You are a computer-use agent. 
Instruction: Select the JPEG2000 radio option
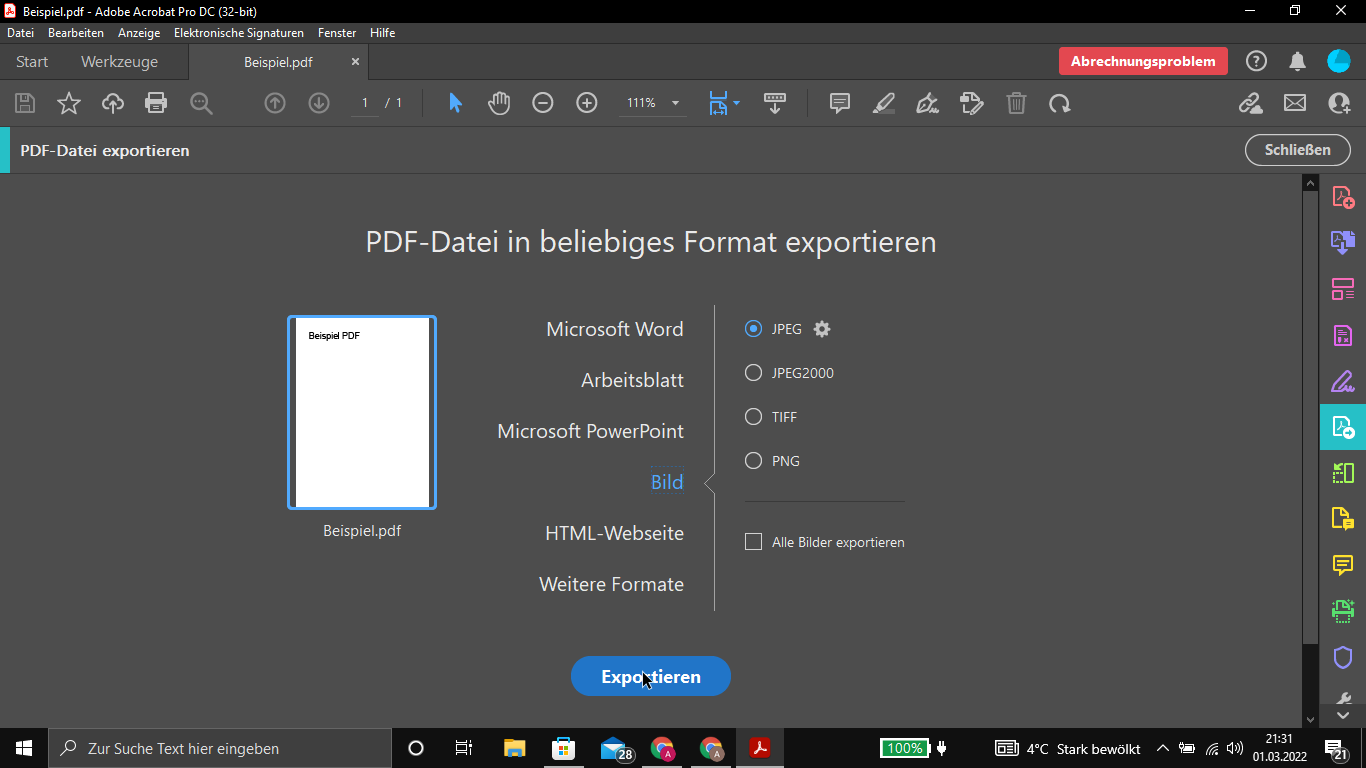754,373
